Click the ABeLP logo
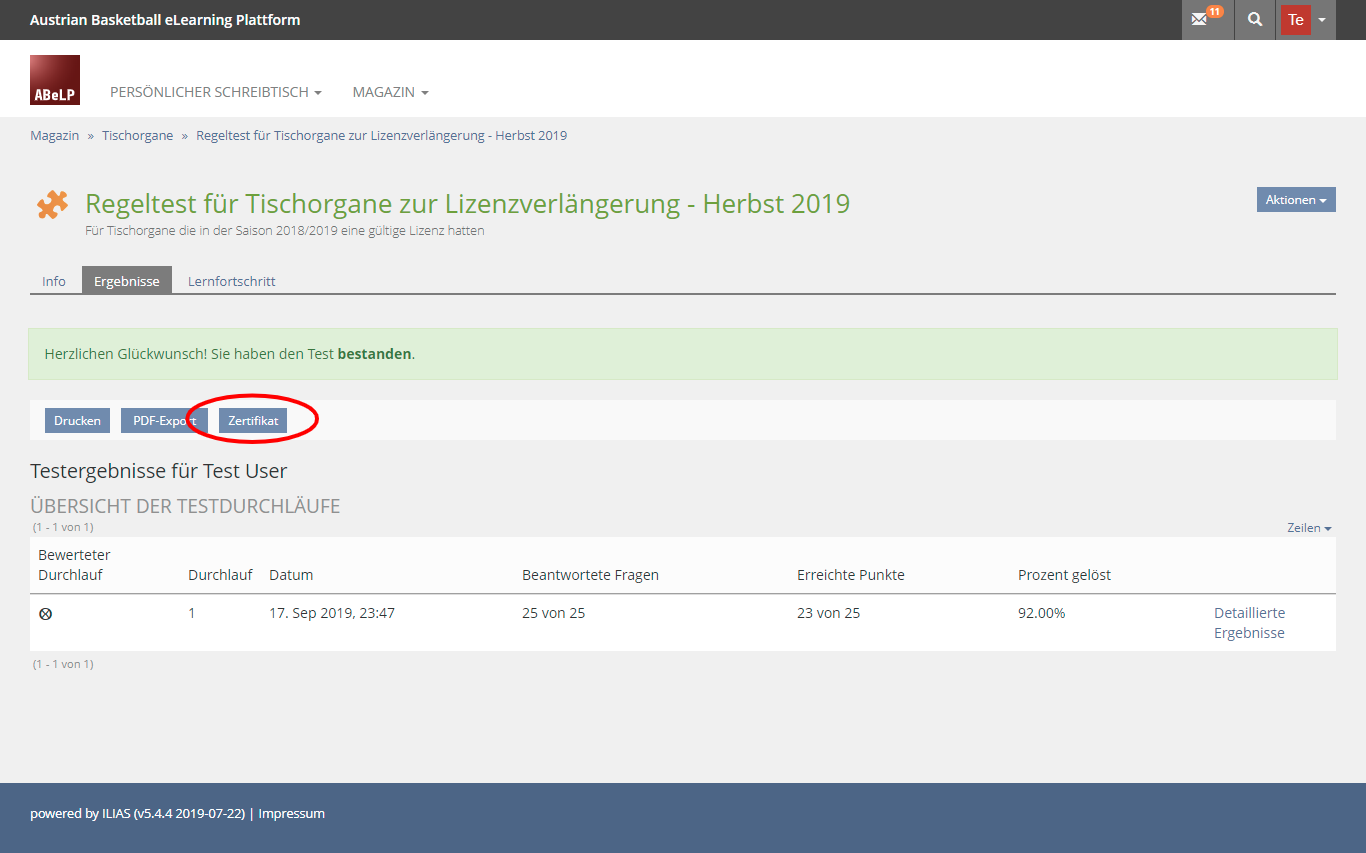The width and height of the screenshot is (1366, 853). (x=55, y=80)
